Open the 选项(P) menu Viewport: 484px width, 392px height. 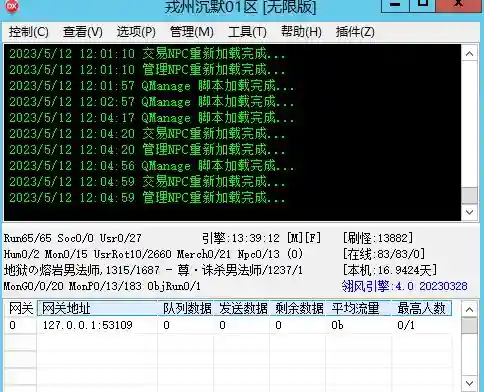136,32
